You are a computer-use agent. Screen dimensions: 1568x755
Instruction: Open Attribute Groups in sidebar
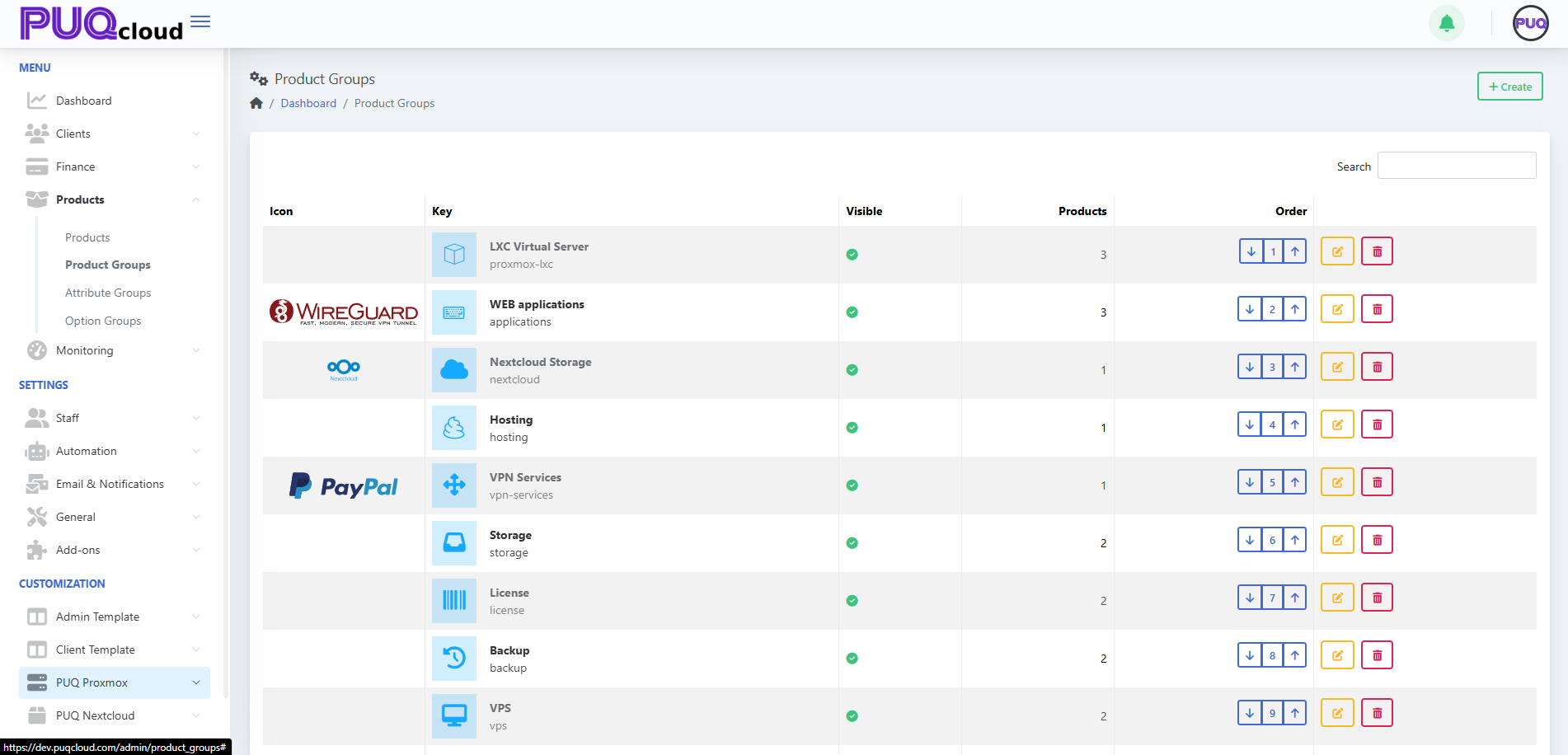(x=108, y=293)
